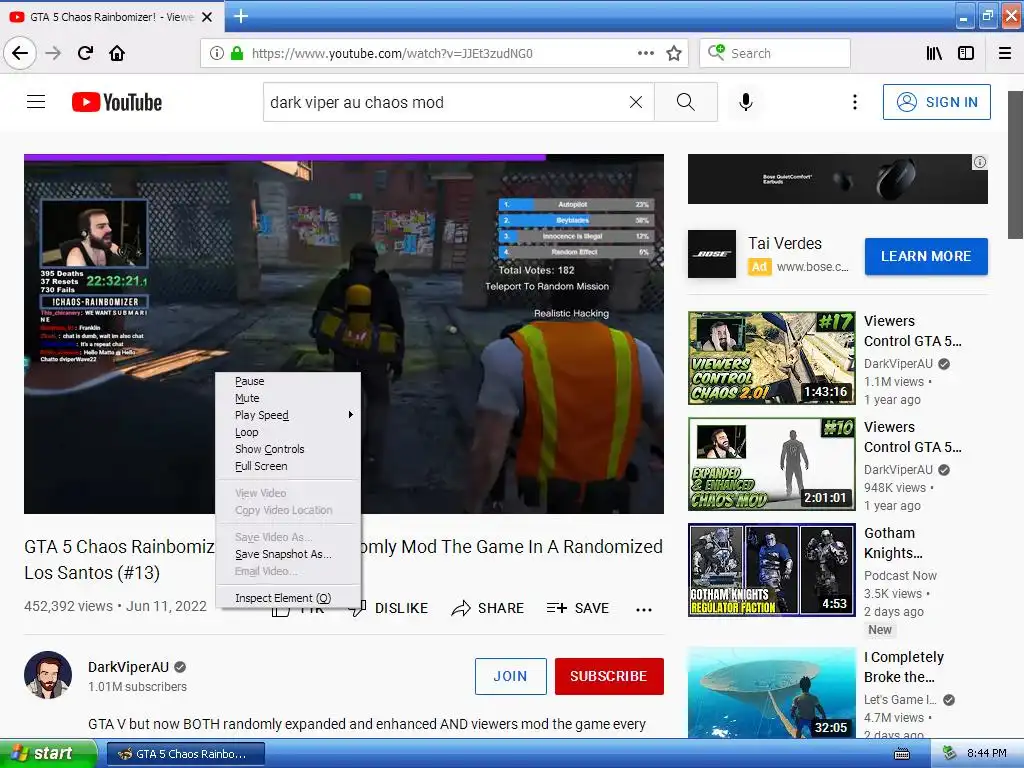Click the ad info icon on Bose banner

(x=980, y=162)
